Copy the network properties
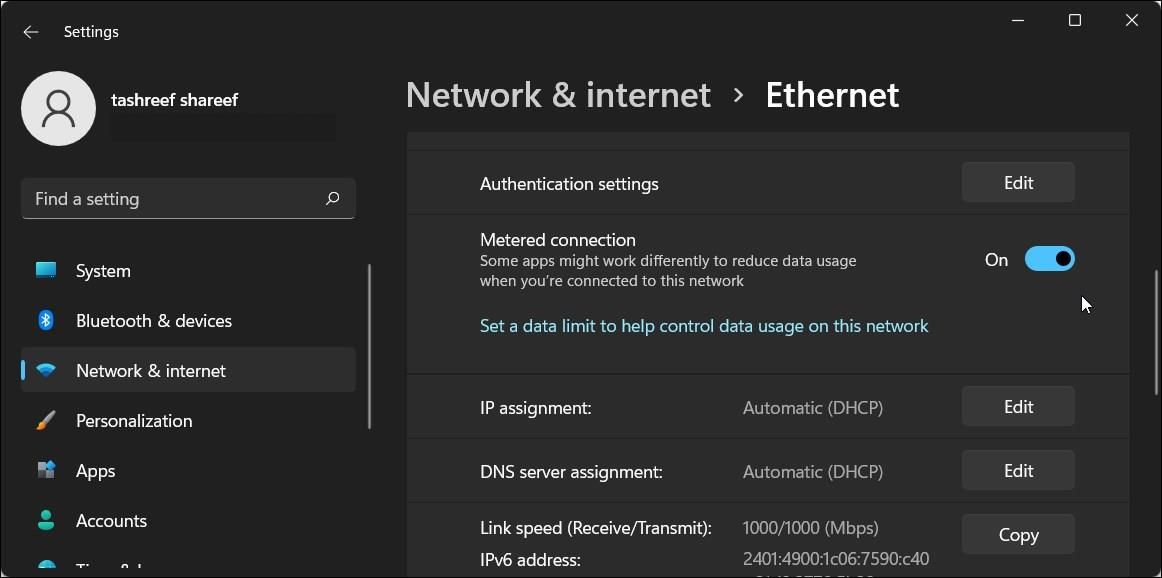This screenshot has width=1162, height=578. (x=1018, y=535)
